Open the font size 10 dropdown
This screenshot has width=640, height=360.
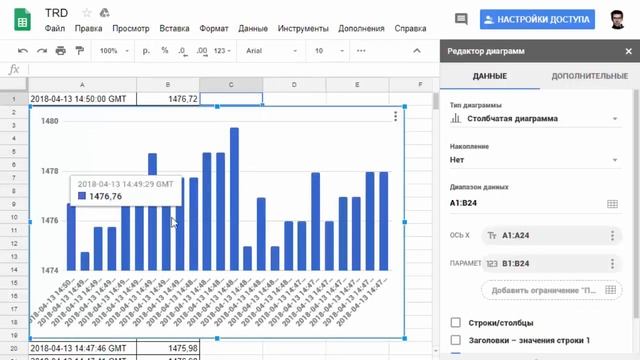pyautogui.click(x=329, y=51)
